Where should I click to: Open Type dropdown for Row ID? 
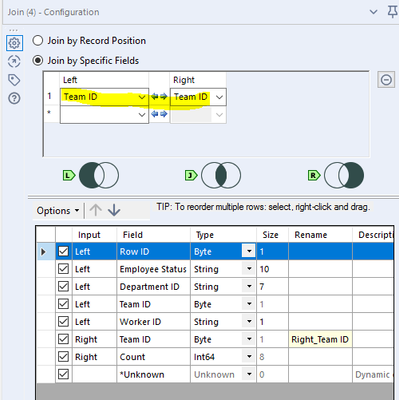tap(249, 251)
